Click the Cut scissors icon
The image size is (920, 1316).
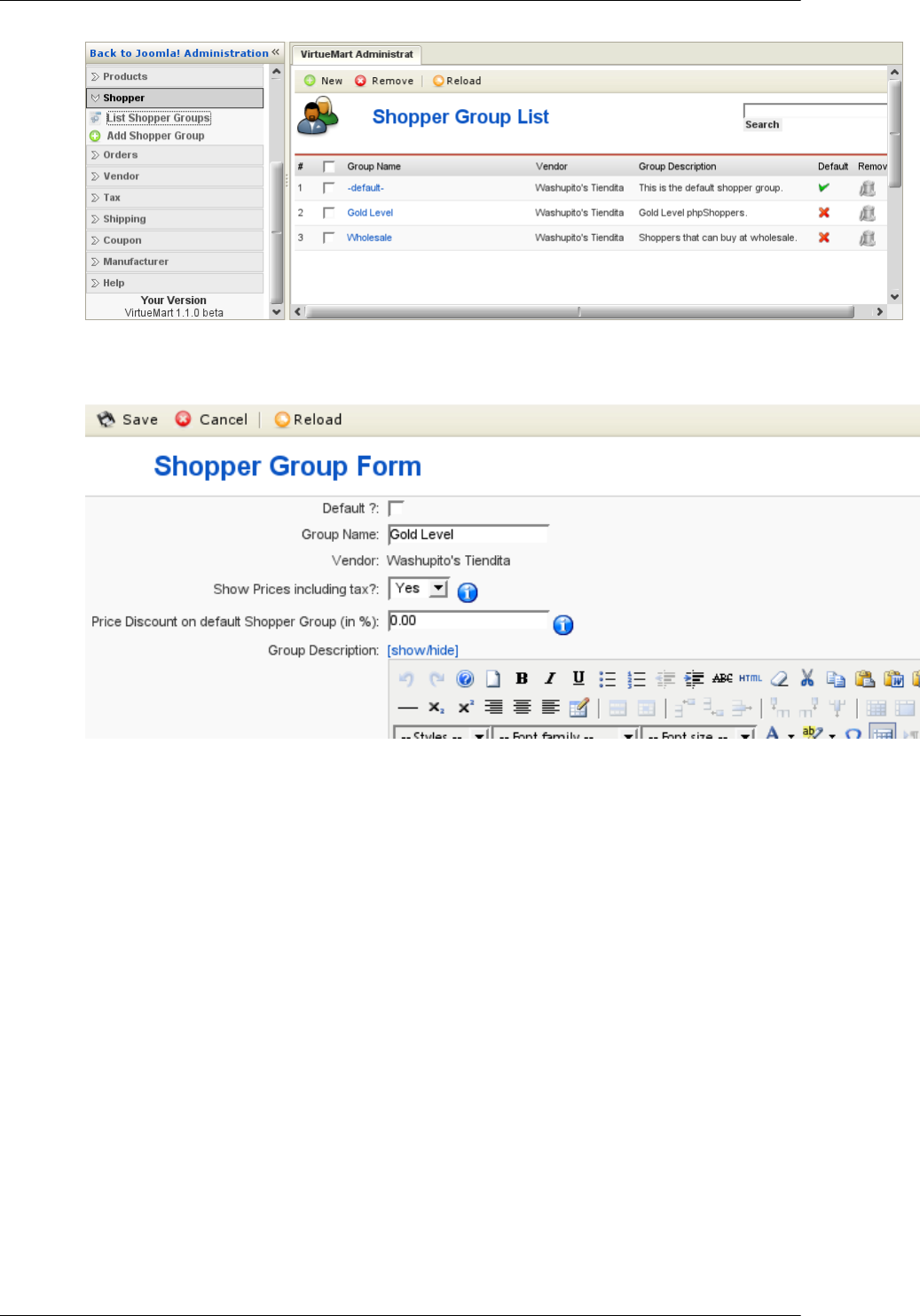tap(807, 678)
